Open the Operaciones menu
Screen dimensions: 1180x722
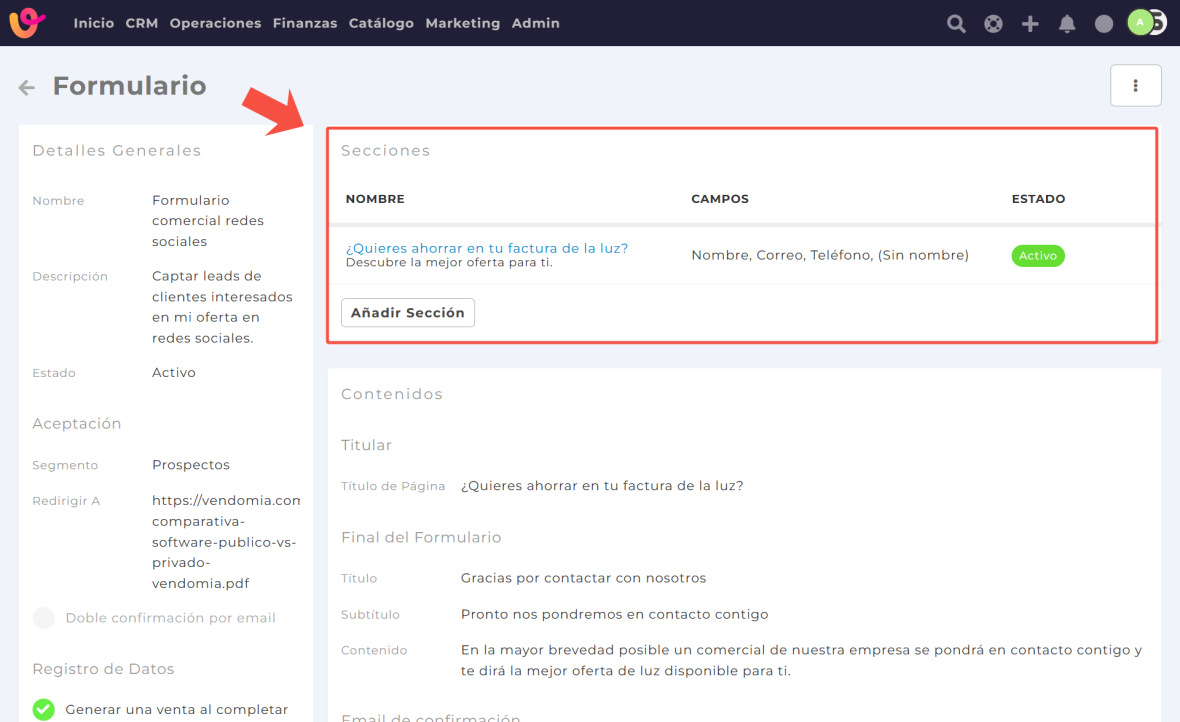[x=215, y=23]
